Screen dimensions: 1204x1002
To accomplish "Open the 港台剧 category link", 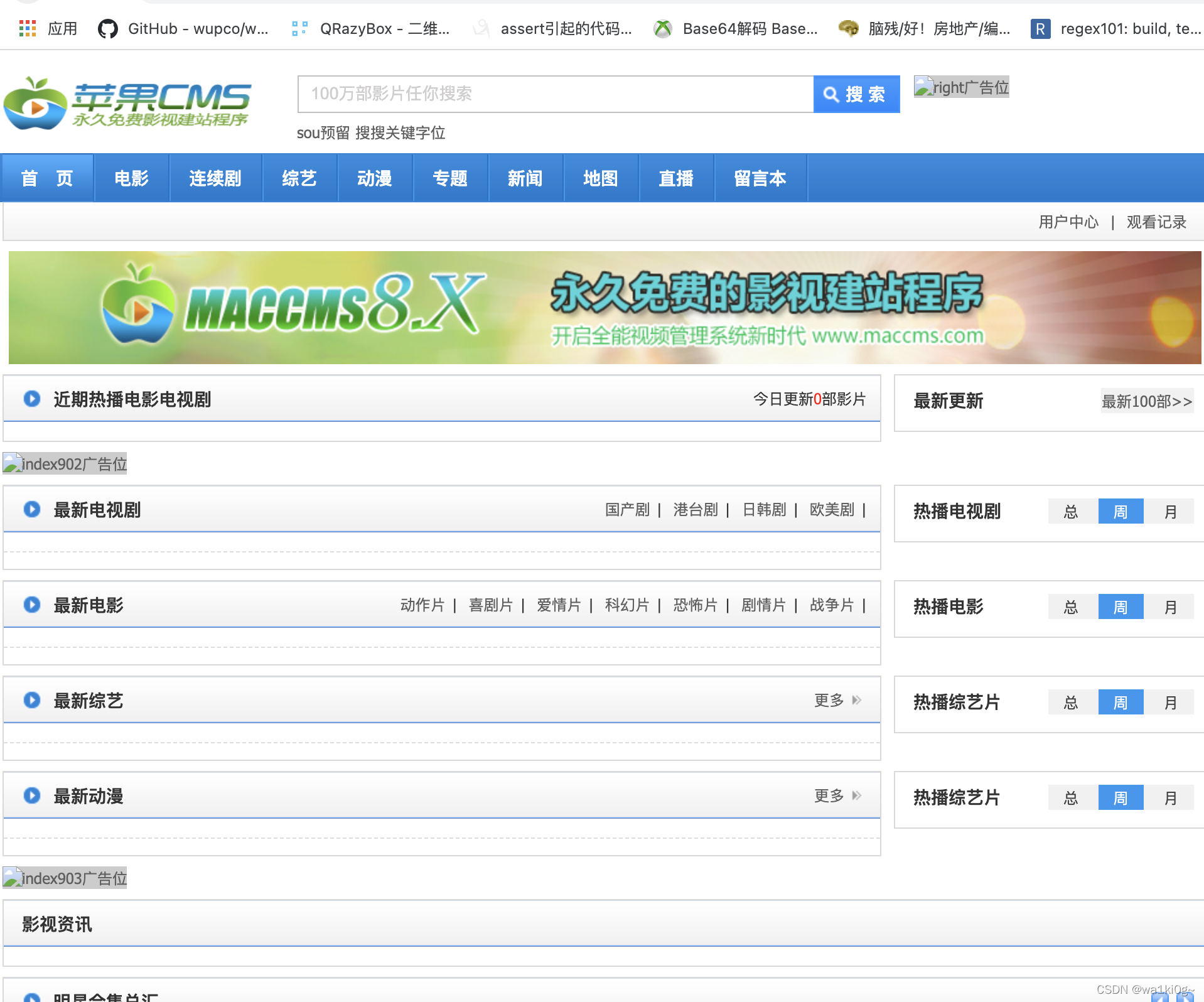I will click(x=696, y=510).
